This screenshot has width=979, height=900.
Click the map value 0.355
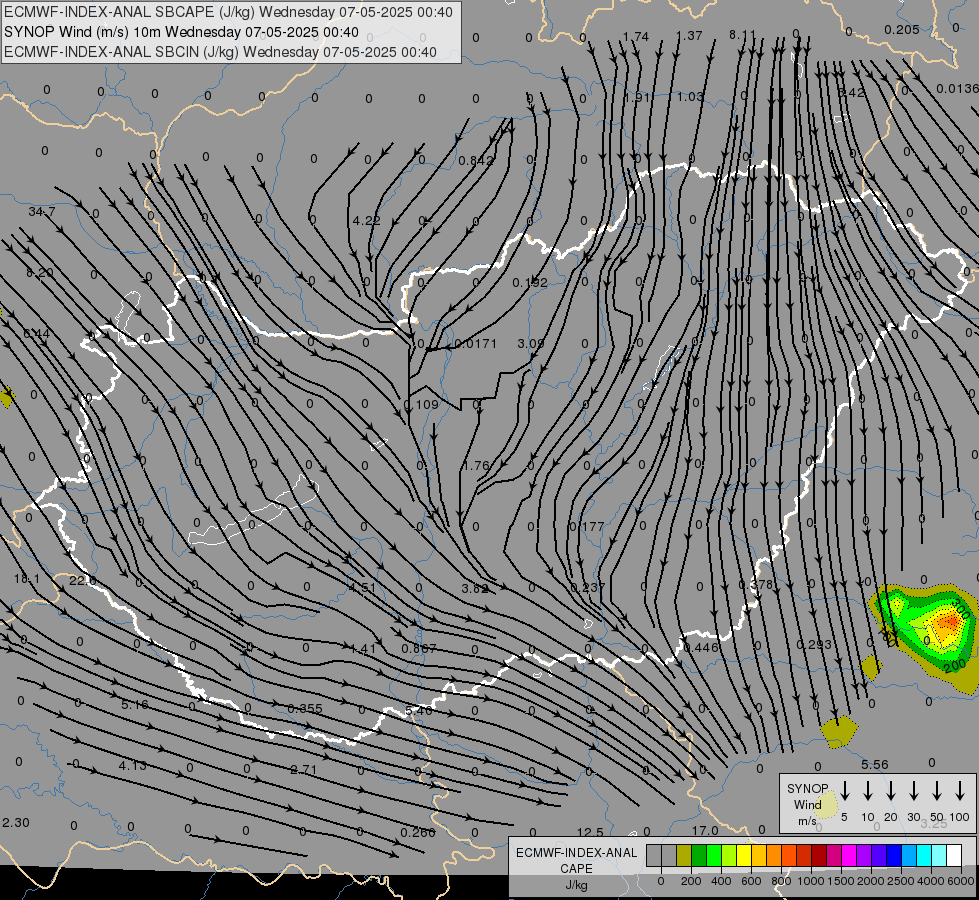point(305,709)
